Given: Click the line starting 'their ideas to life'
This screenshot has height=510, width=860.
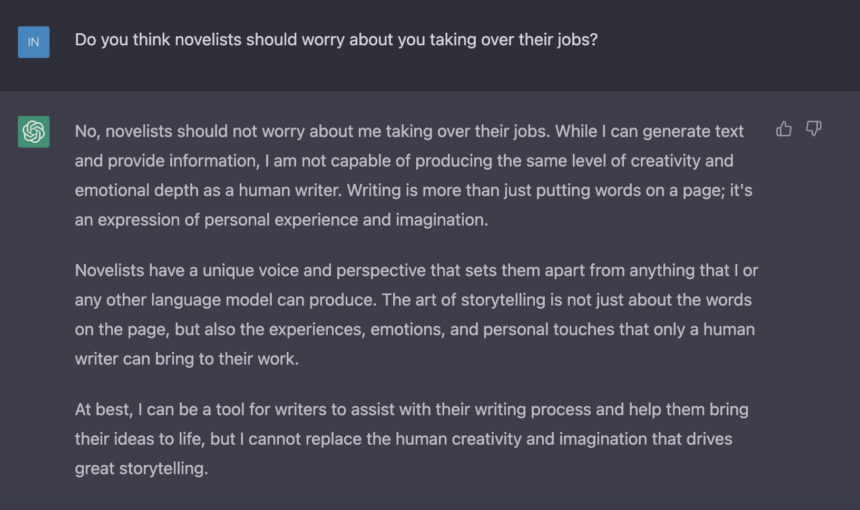Looking at the screenshot, I should pyautogui.click(x=404, y=440).
